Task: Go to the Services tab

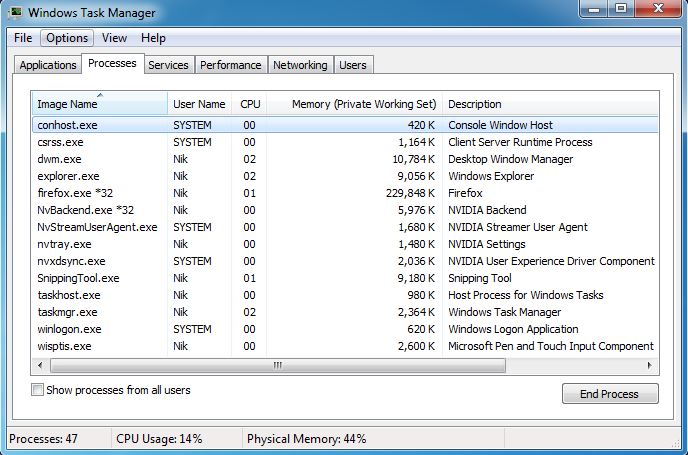Action: click(x=168, y=65)
